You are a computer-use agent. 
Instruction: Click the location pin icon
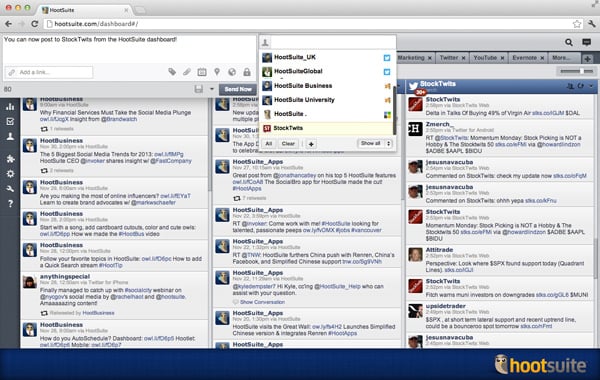point(217,72)
